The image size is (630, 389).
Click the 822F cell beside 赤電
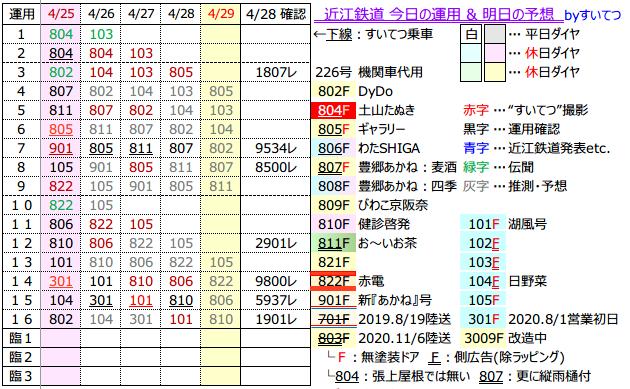(333, 281)
